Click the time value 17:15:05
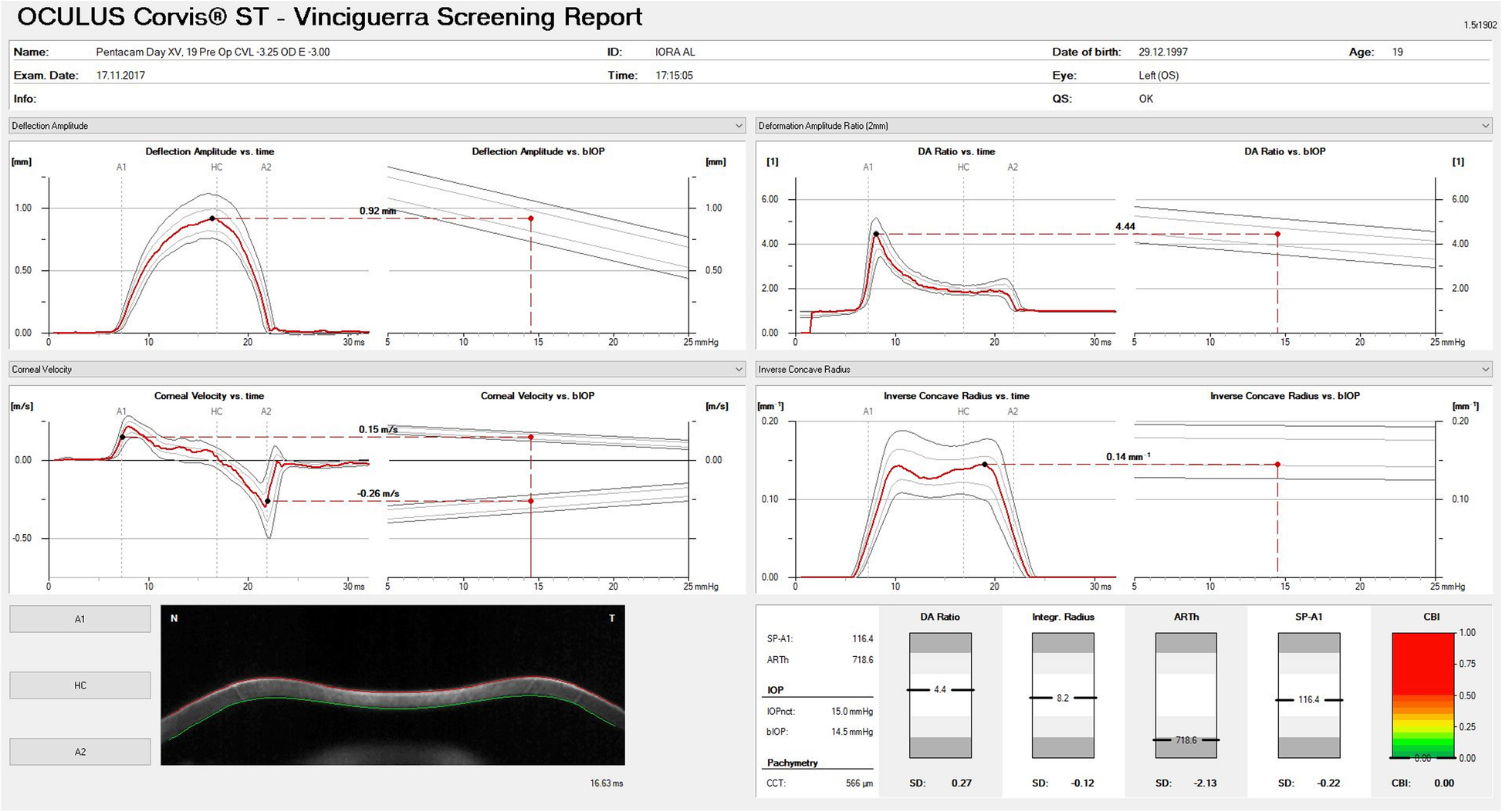This screenshot has width=1502, height=812. pos(675,76)
